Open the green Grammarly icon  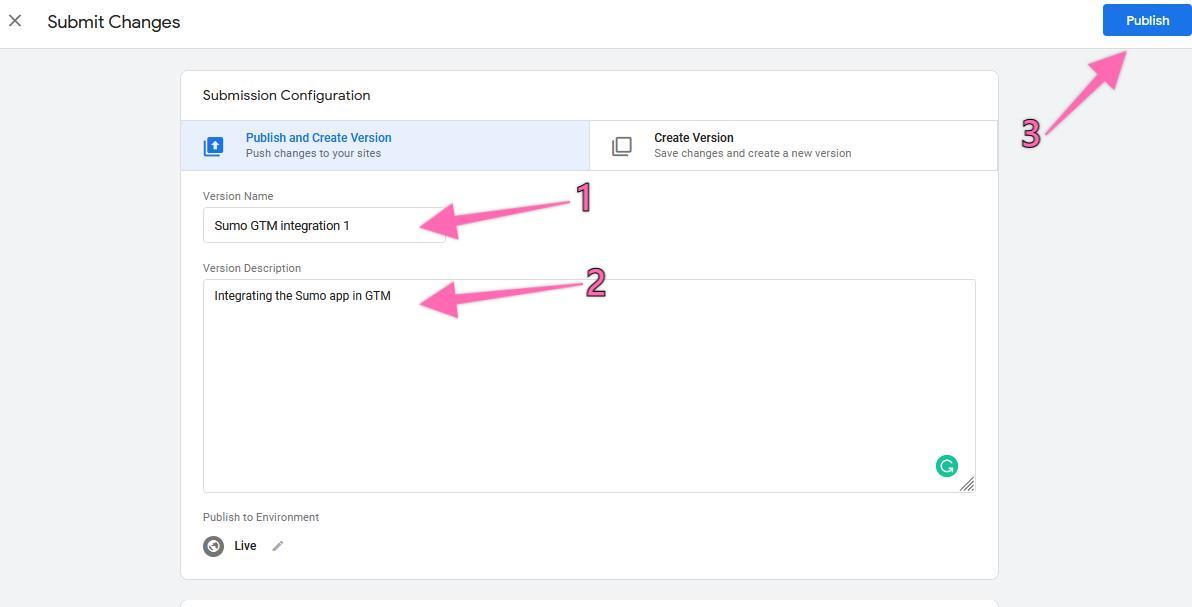(x=946, y=466)
